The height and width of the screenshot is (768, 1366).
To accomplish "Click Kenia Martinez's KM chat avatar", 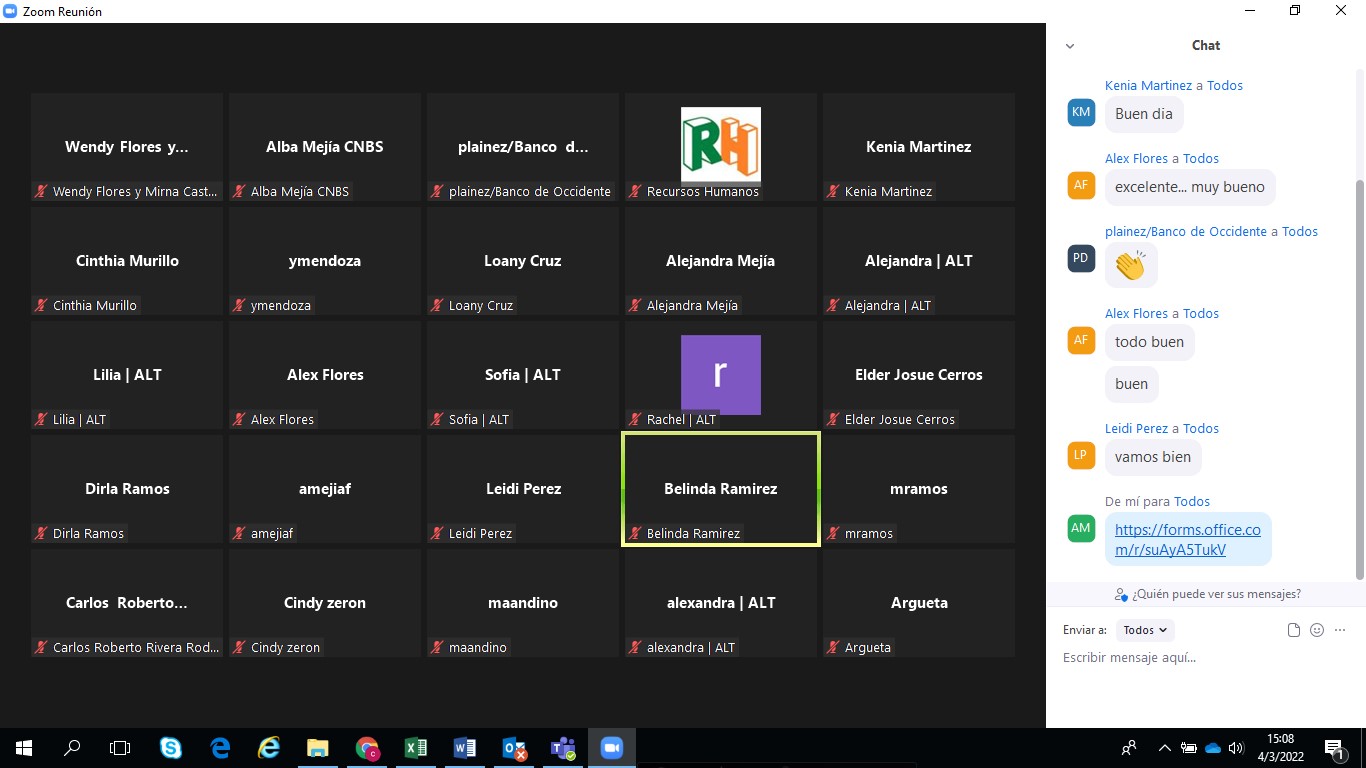I will [1081, 112].
